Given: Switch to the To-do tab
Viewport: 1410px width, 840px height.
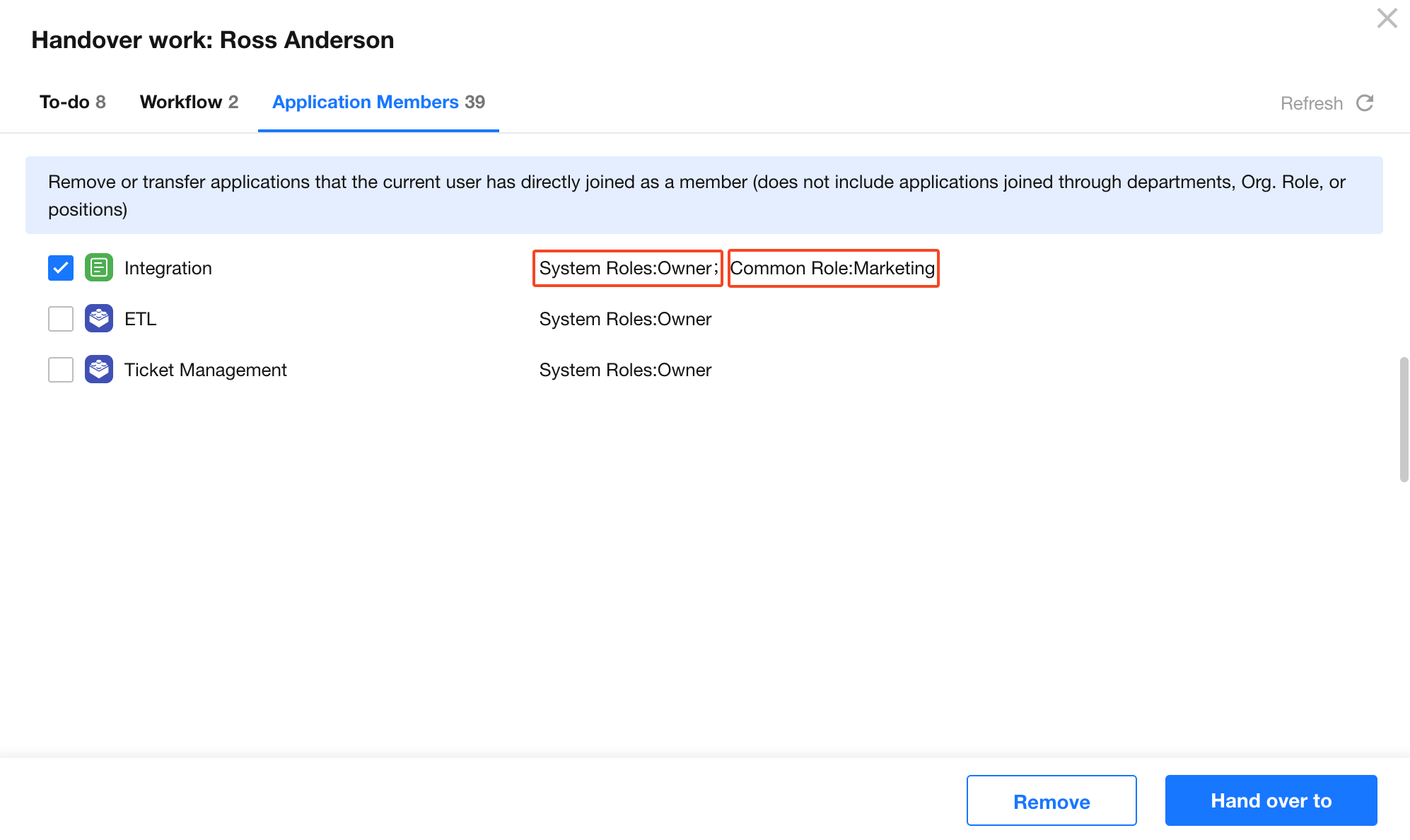Looking at the screenshot, I should [72, 102].
